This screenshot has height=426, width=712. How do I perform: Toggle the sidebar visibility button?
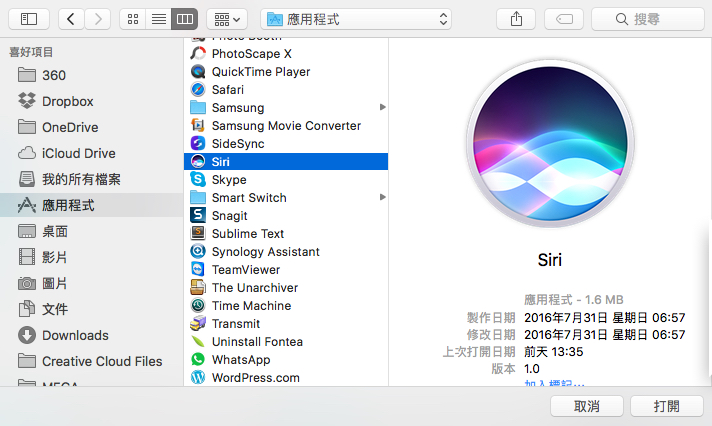click(x=29, y=19)
